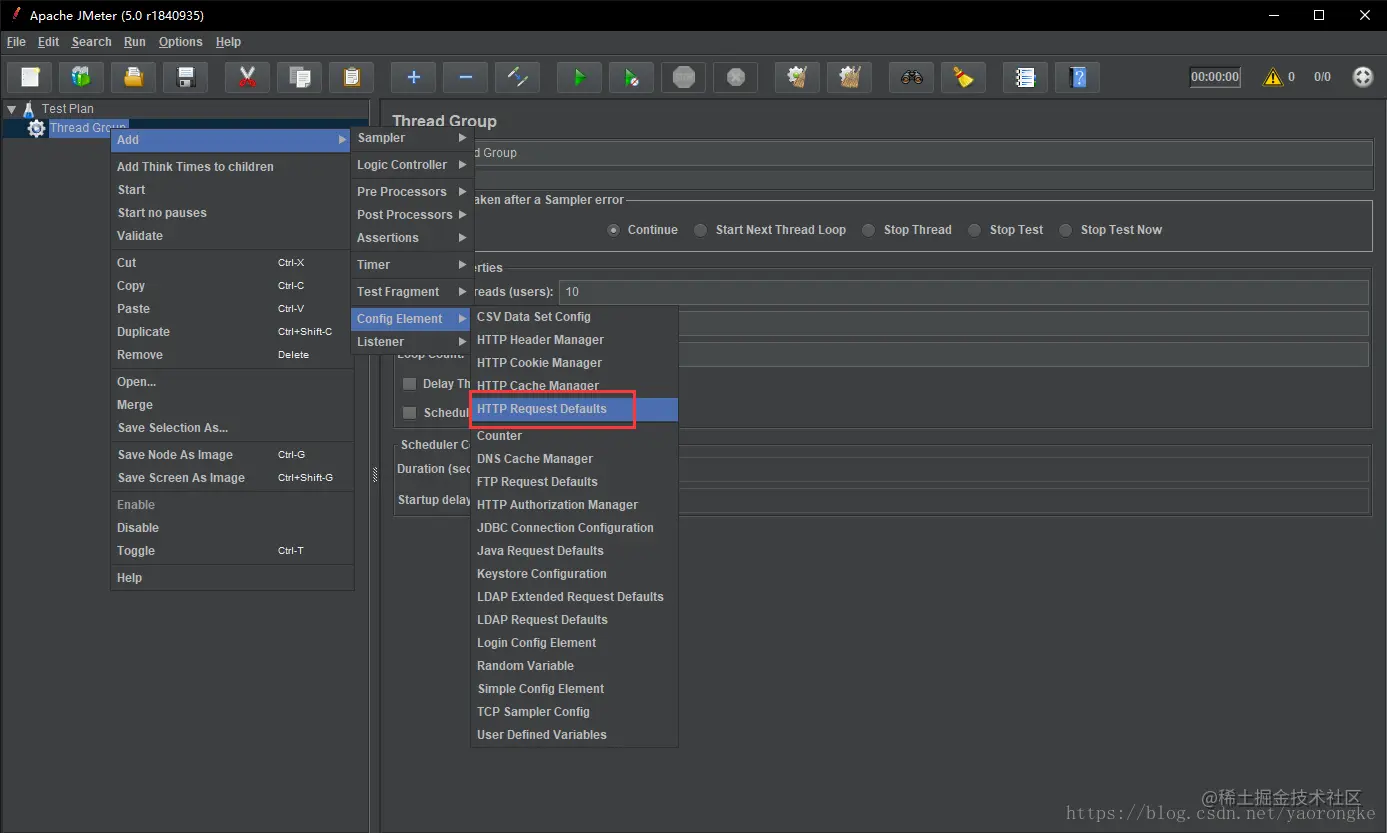
Task: Click the Test Plan flask icon
Action: (29, 108)
